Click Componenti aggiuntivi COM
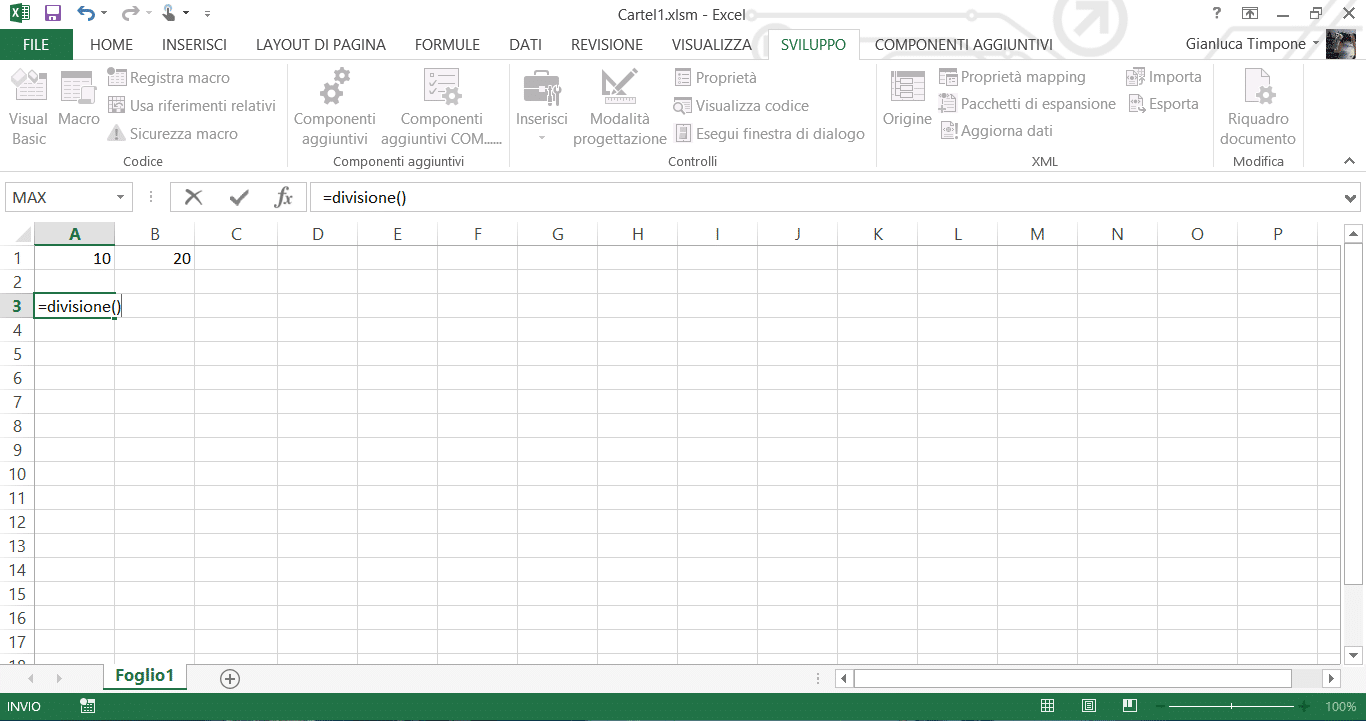 [440, 105]
